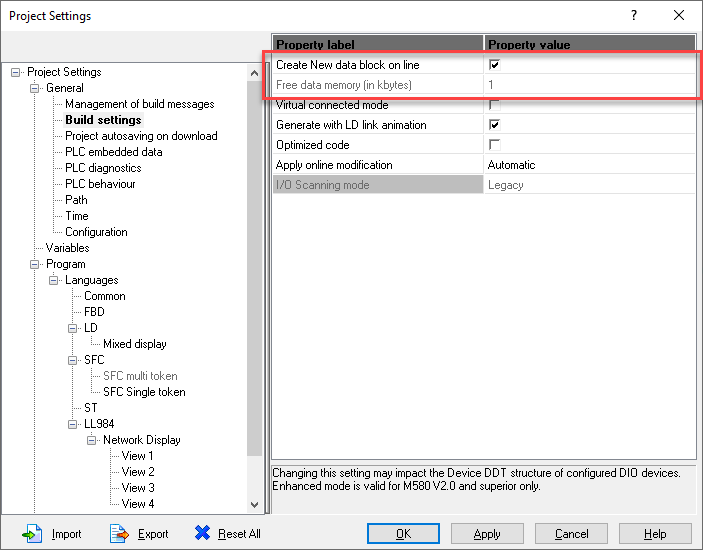Collapse the LL984 tree node
This screenshot has width=703, height=550.
[72, 424]
